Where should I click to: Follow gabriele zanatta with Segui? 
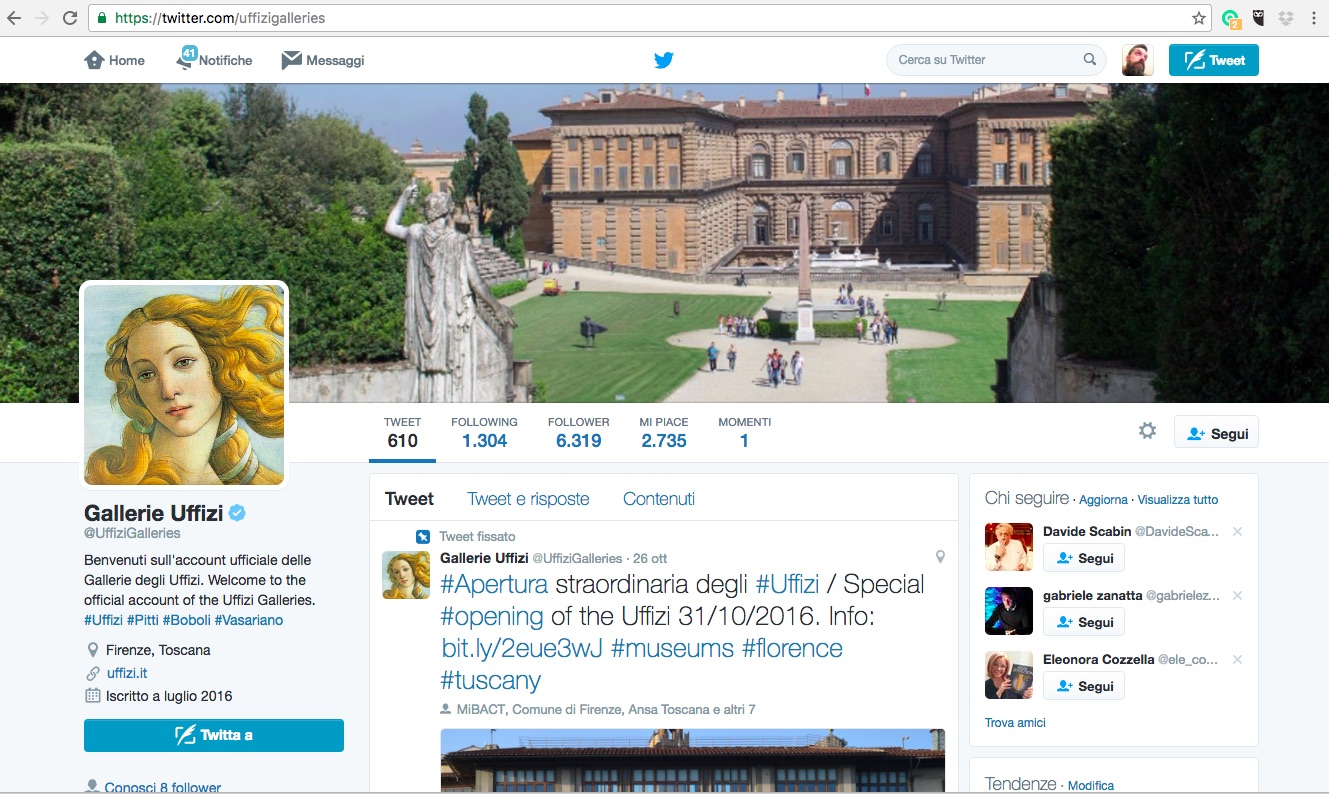(1084, 622)
